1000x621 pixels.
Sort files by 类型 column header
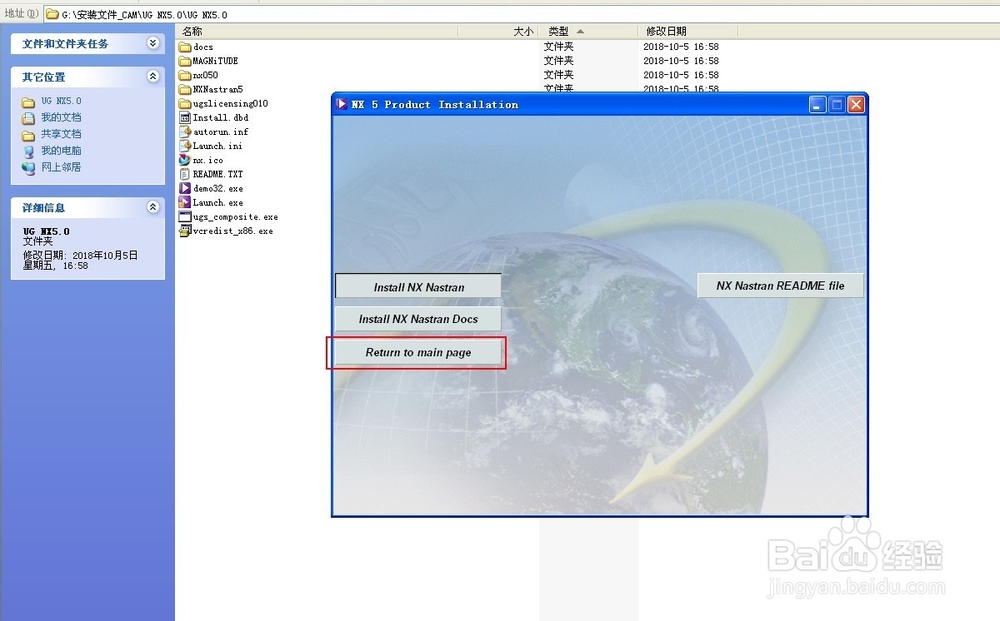tap(588, 31)
